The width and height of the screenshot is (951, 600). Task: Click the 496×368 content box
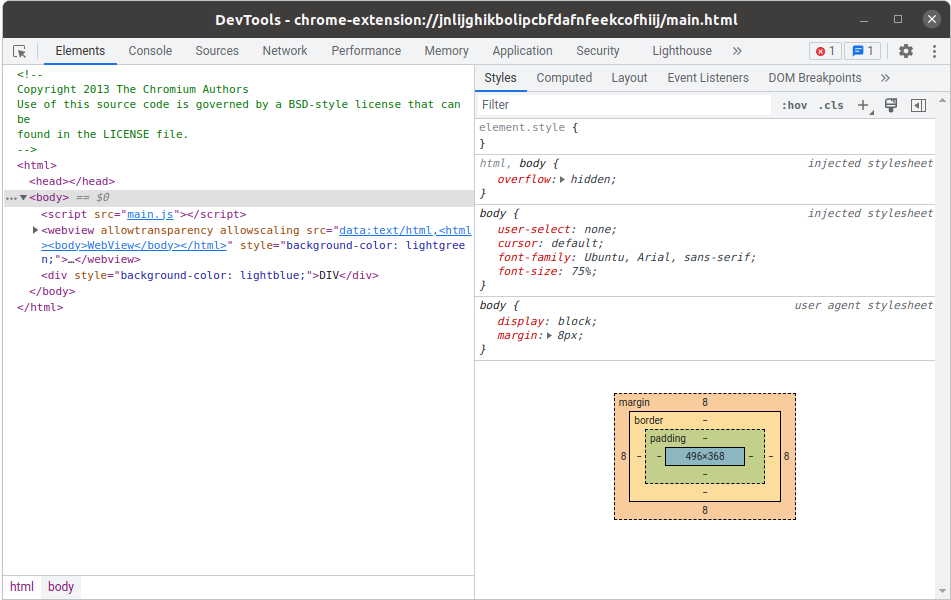[x=705, y=456]
